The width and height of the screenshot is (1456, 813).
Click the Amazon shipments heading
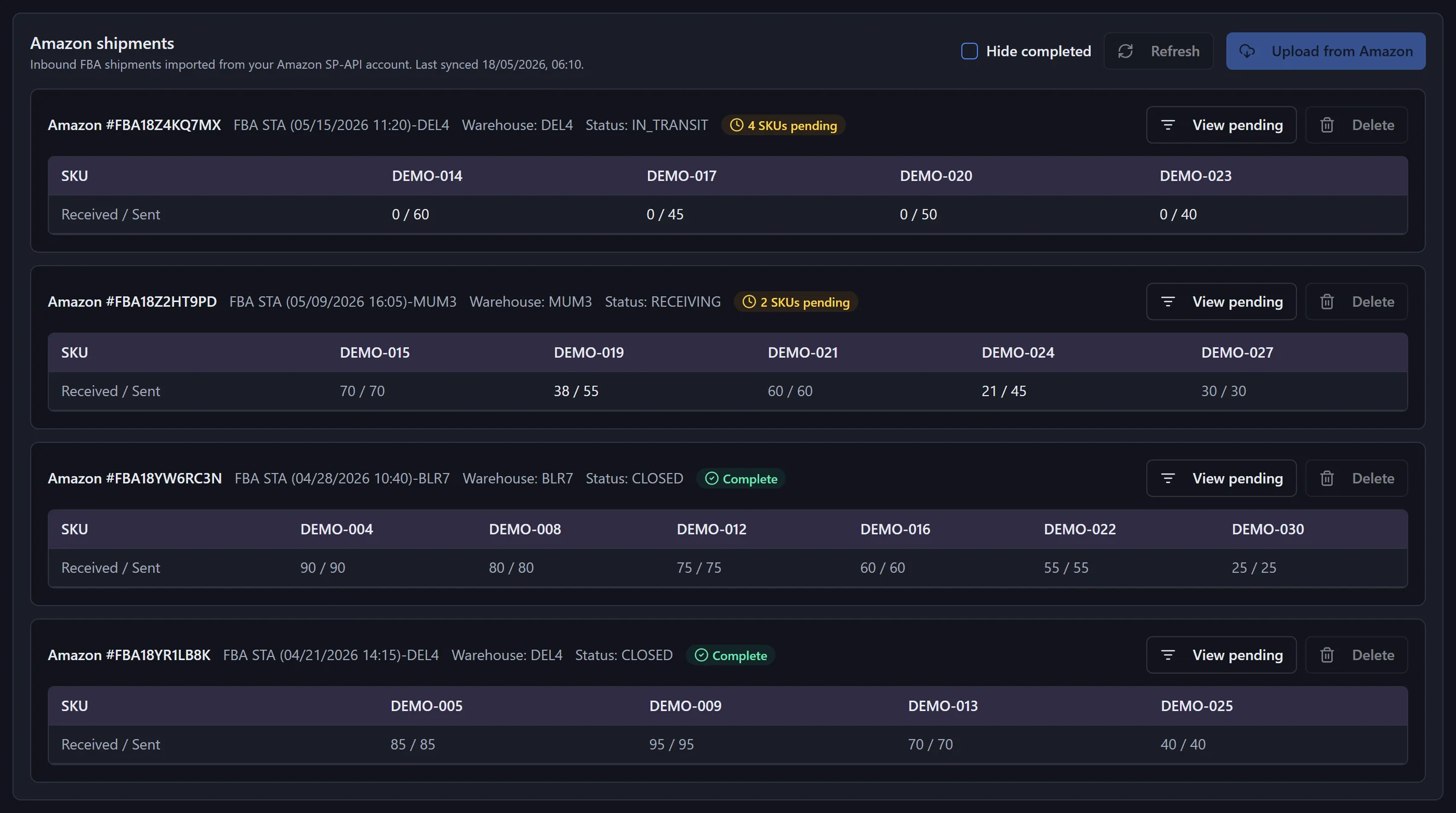pyautogui.click(x=102, y=43)
